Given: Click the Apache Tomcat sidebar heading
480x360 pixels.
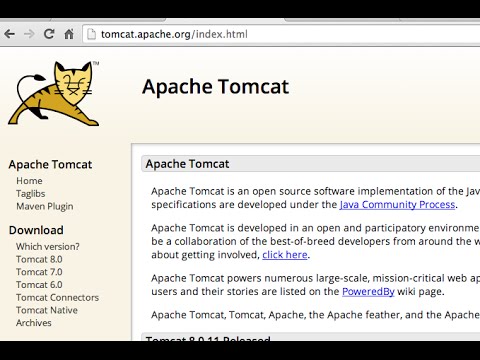Looking at the screenshot, I should [x=50, y=165].
